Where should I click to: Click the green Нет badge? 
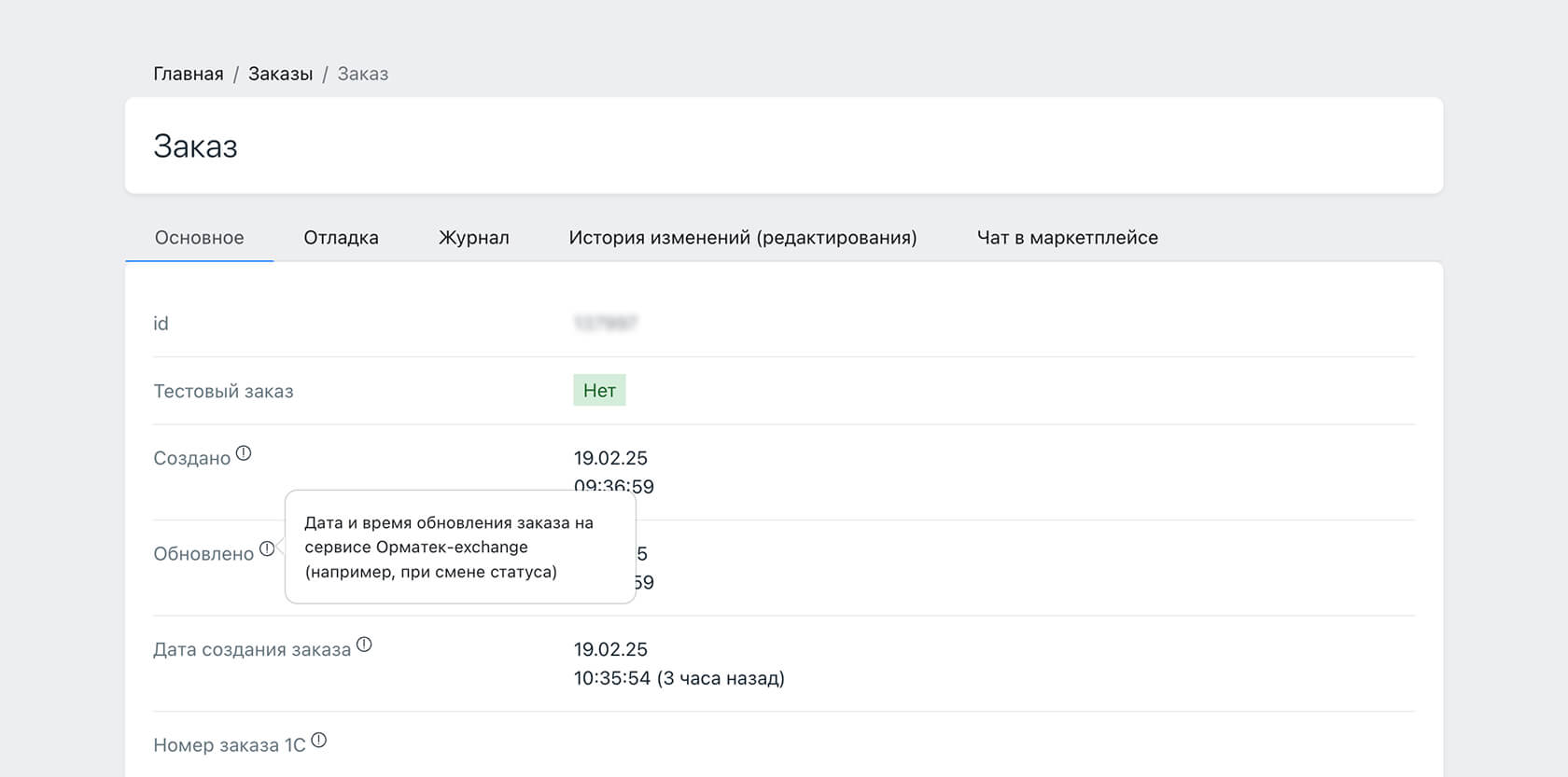pos(599,391)
